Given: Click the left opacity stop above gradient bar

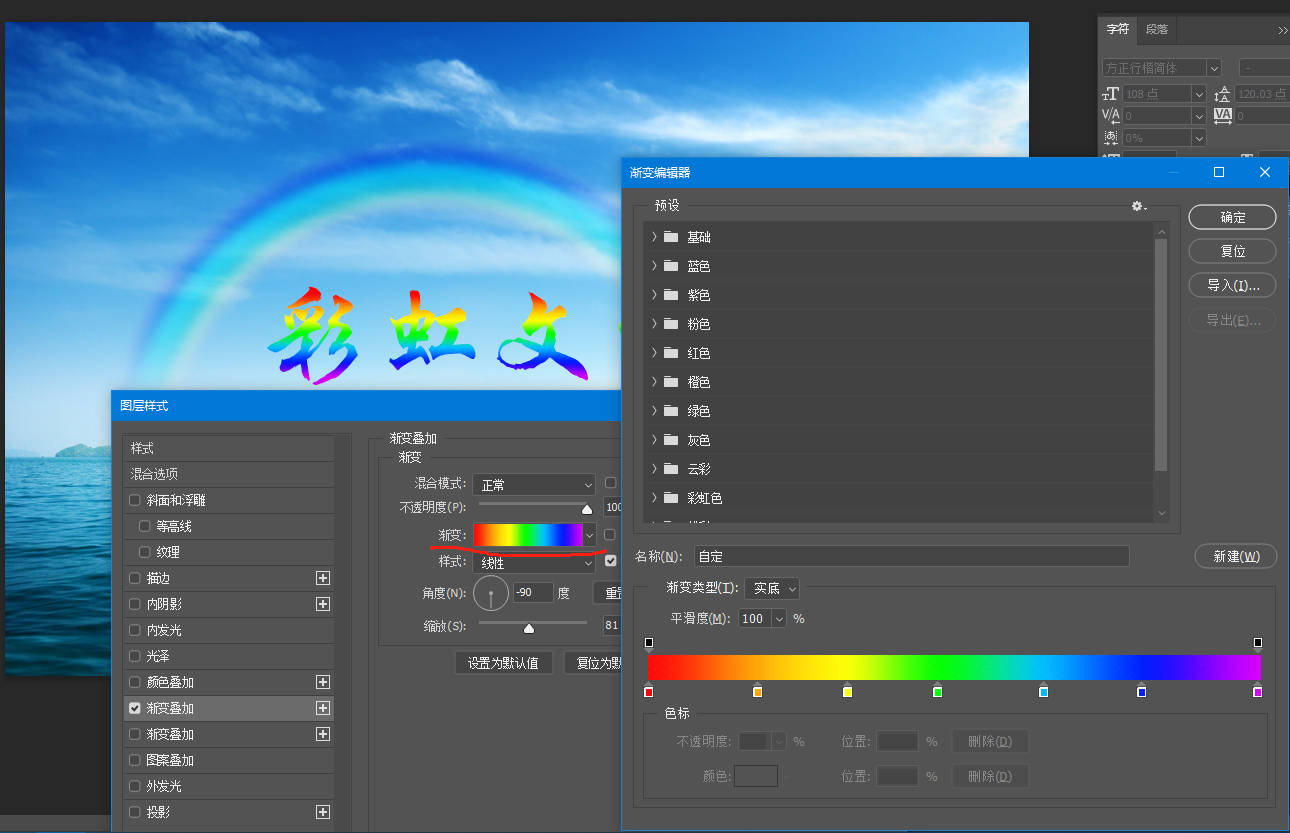Looking at the screenshot, I should point(649,643).
